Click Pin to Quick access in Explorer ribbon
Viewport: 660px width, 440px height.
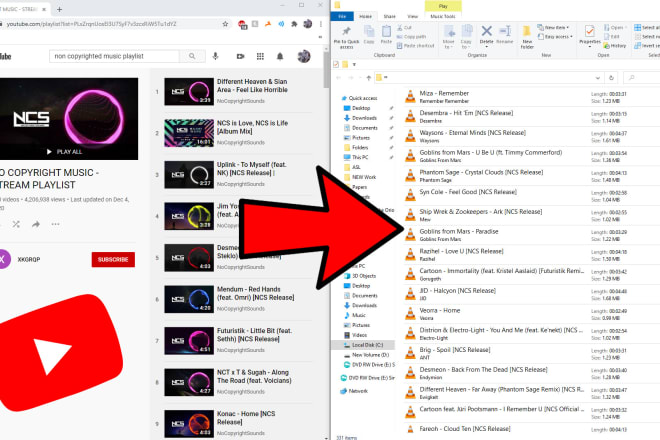(x=346, y=37)
